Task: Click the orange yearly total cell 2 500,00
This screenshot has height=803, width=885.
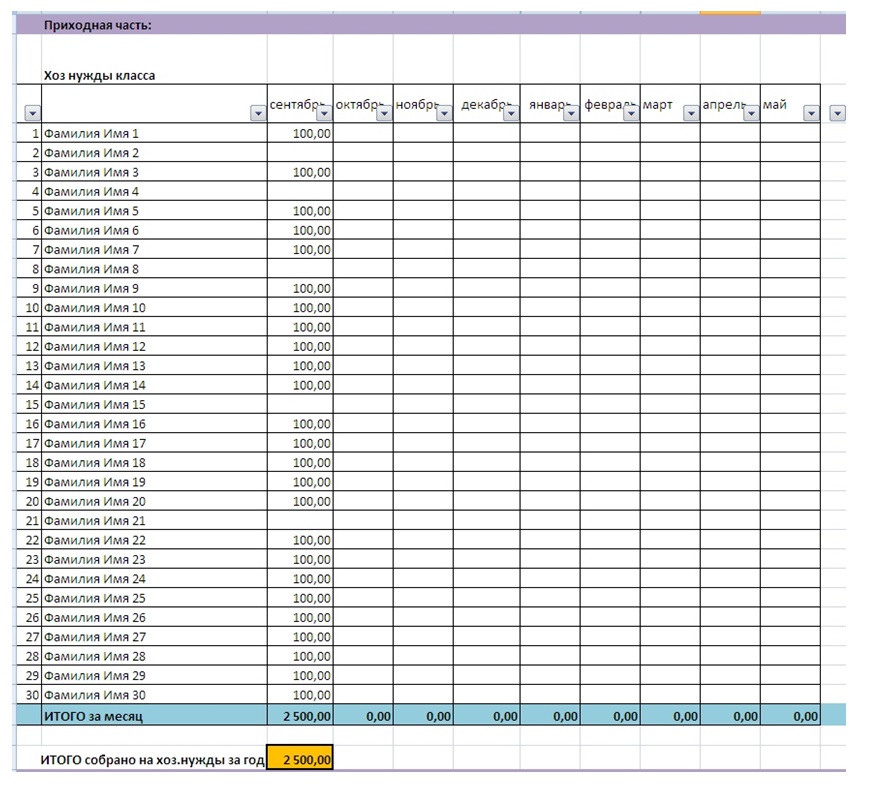Action: 300,758
